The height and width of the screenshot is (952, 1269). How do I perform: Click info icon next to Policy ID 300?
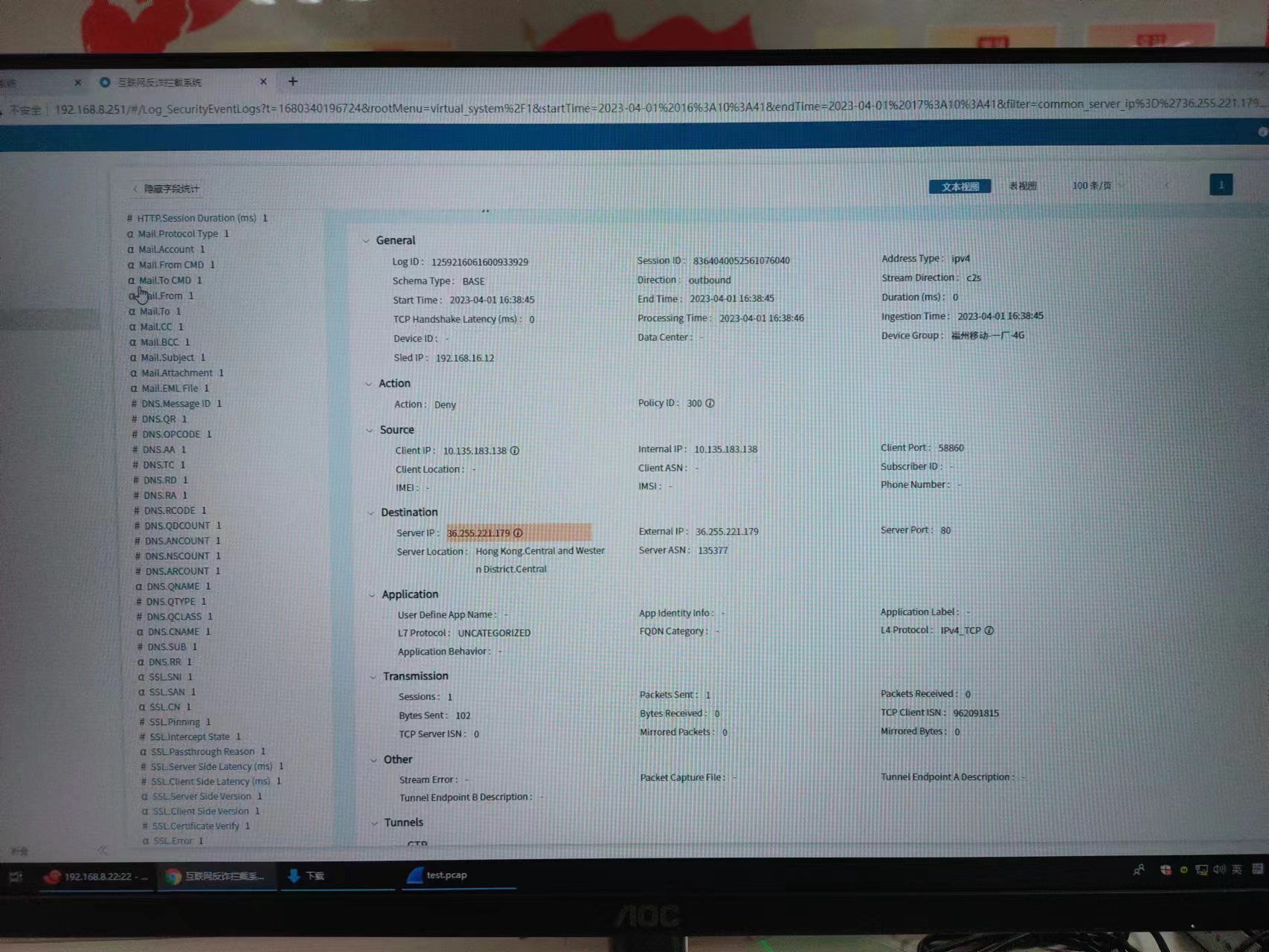click(710, 403)
